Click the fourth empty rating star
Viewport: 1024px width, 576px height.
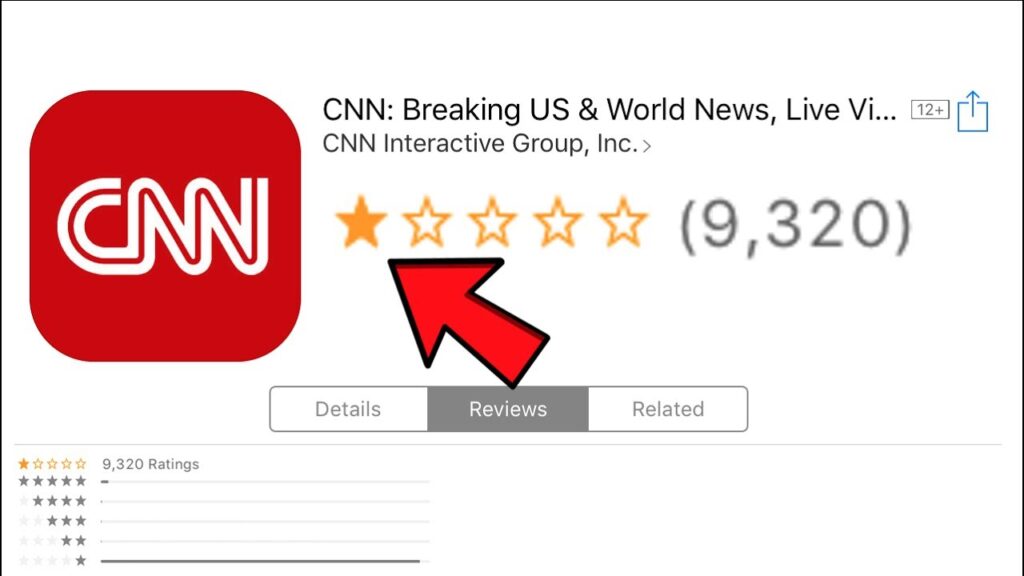[557, 223]
